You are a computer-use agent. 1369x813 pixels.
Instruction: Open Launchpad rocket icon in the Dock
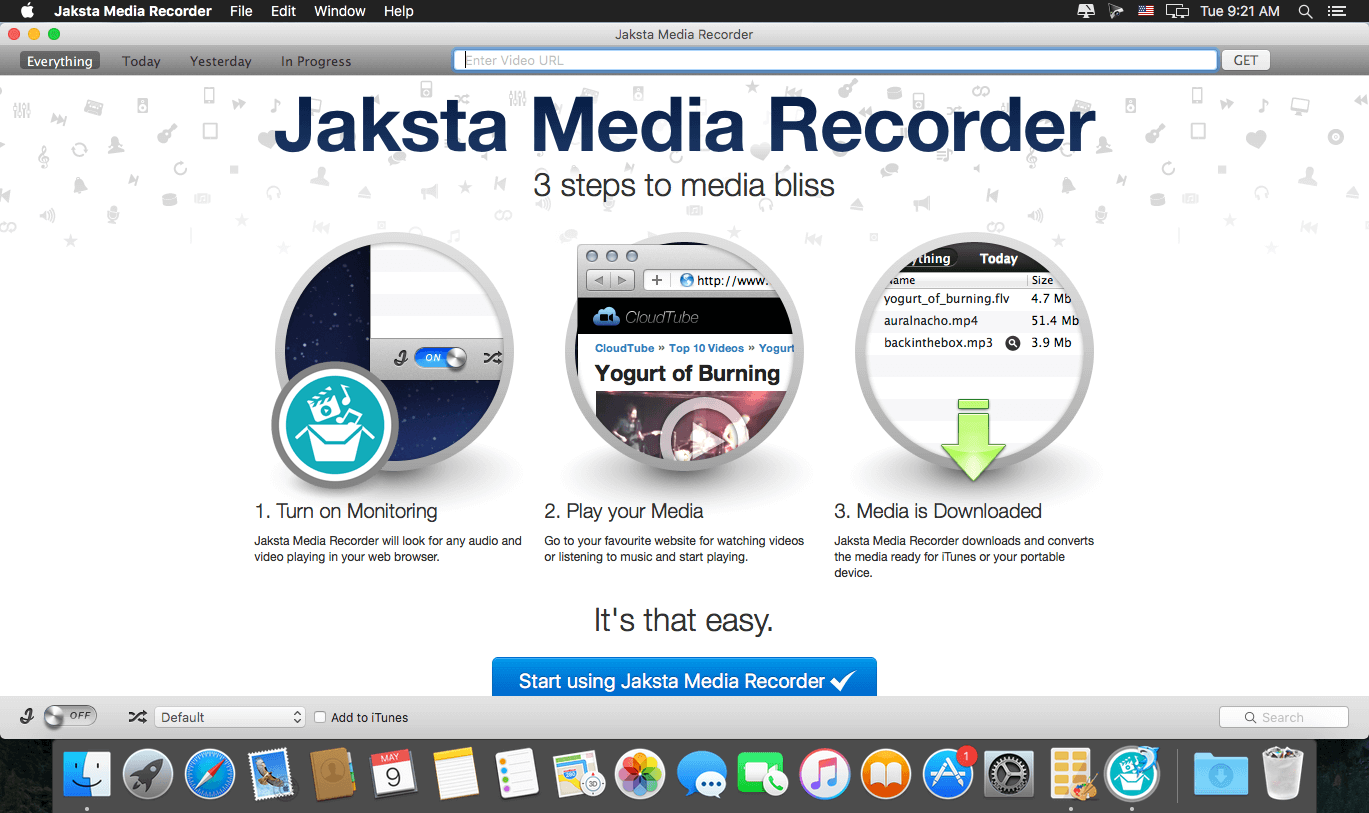coord(148,775)
